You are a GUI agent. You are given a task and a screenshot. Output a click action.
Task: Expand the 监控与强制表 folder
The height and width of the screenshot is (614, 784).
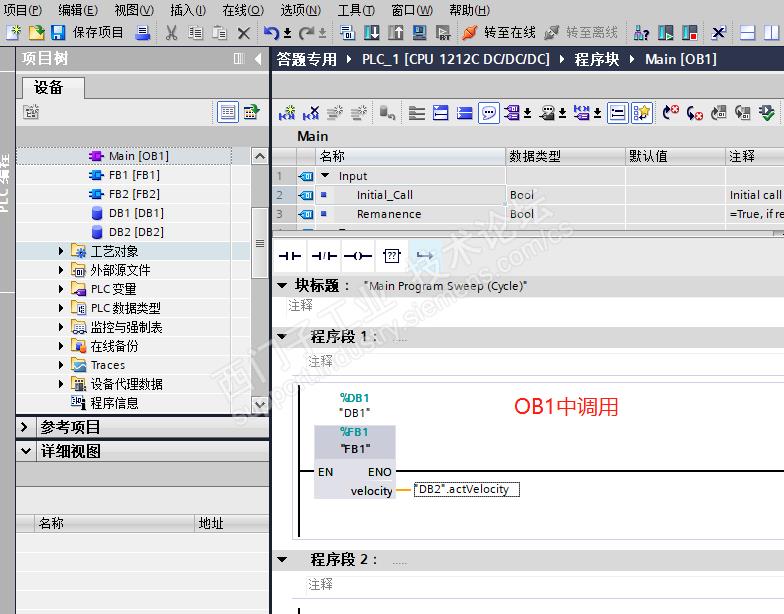pos(60,327)
